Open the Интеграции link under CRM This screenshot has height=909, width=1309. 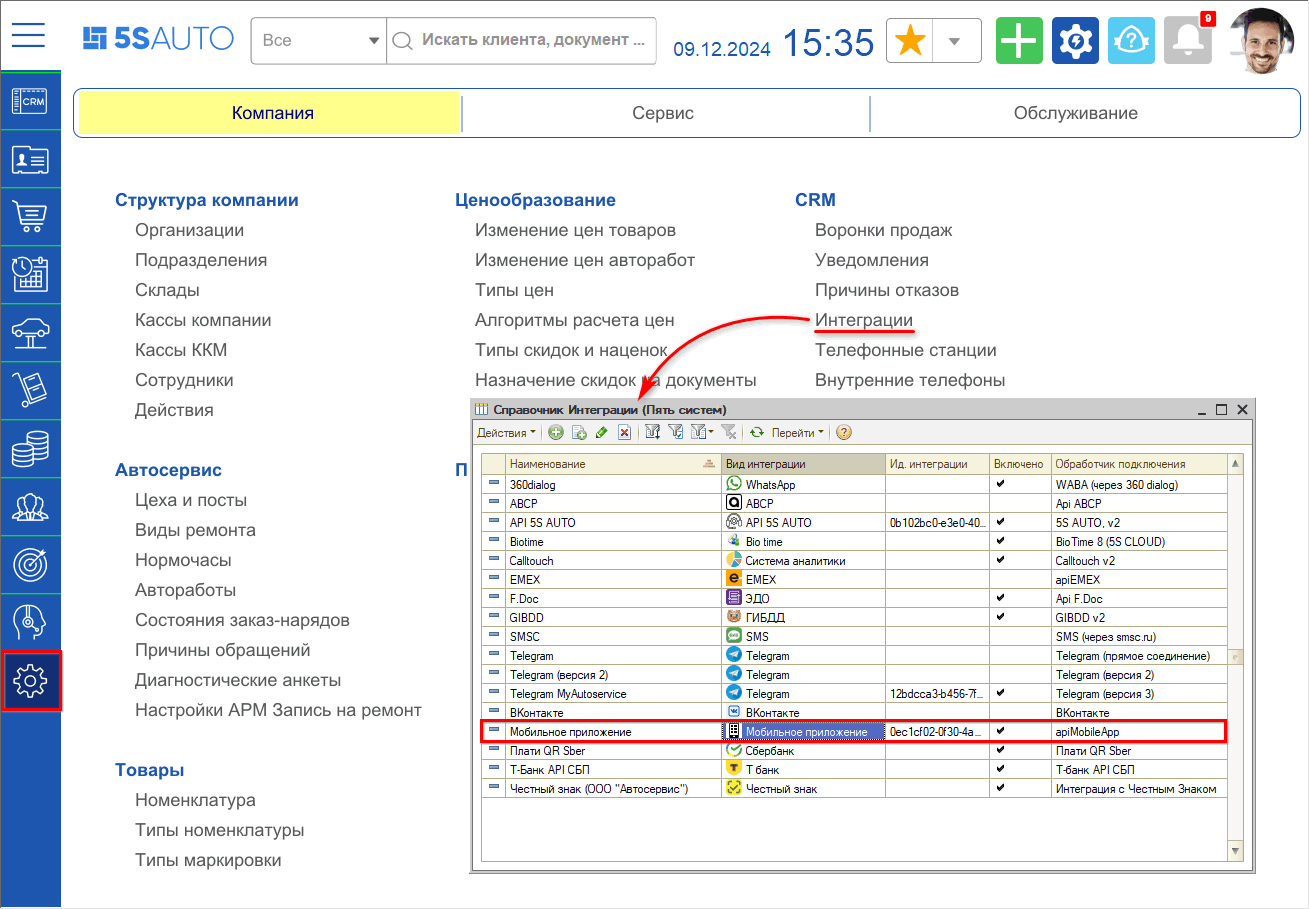tap(864, 320)
